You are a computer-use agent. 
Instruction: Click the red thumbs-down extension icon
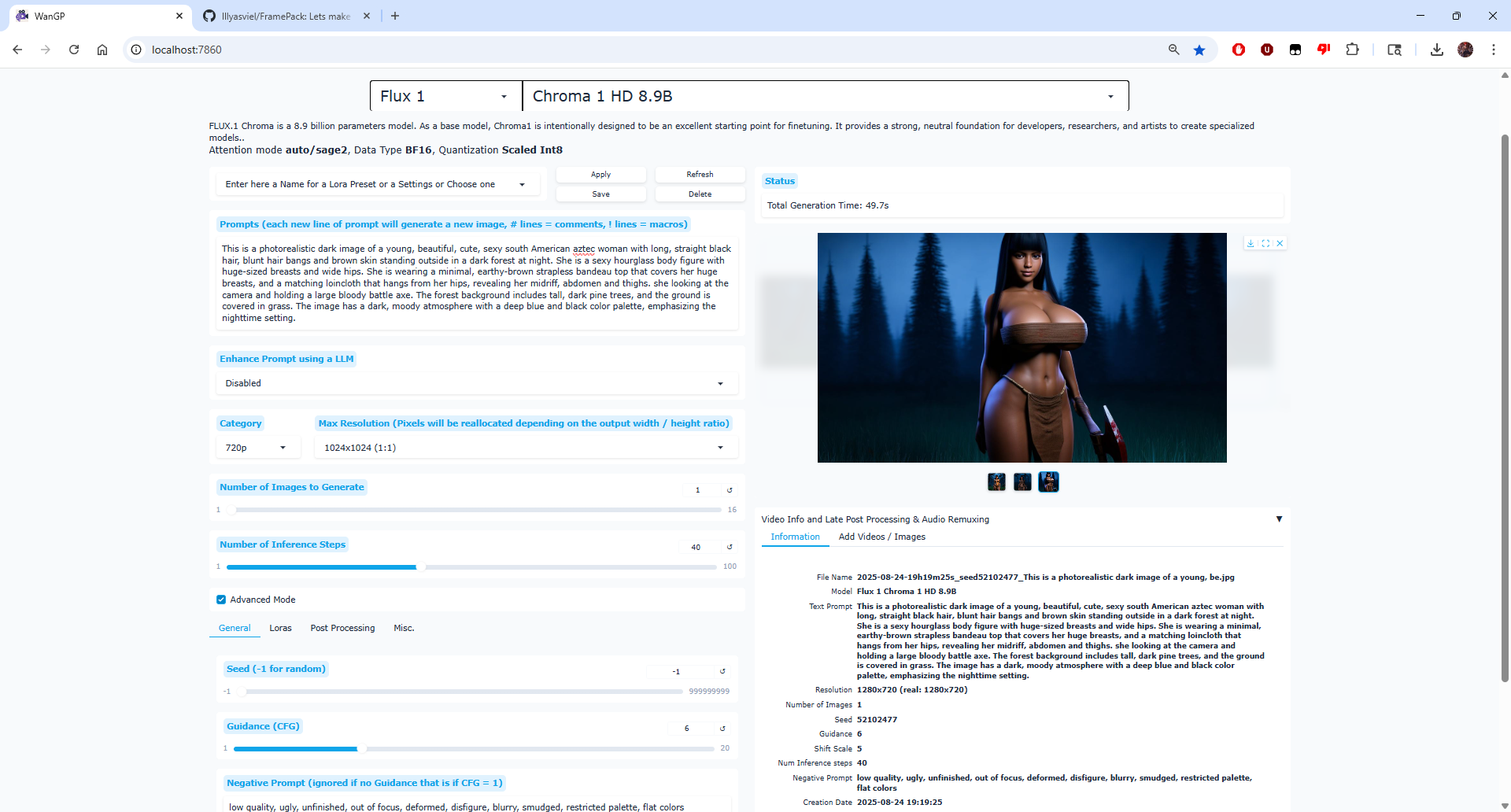pyautogui.click(x=1324, y=50)
